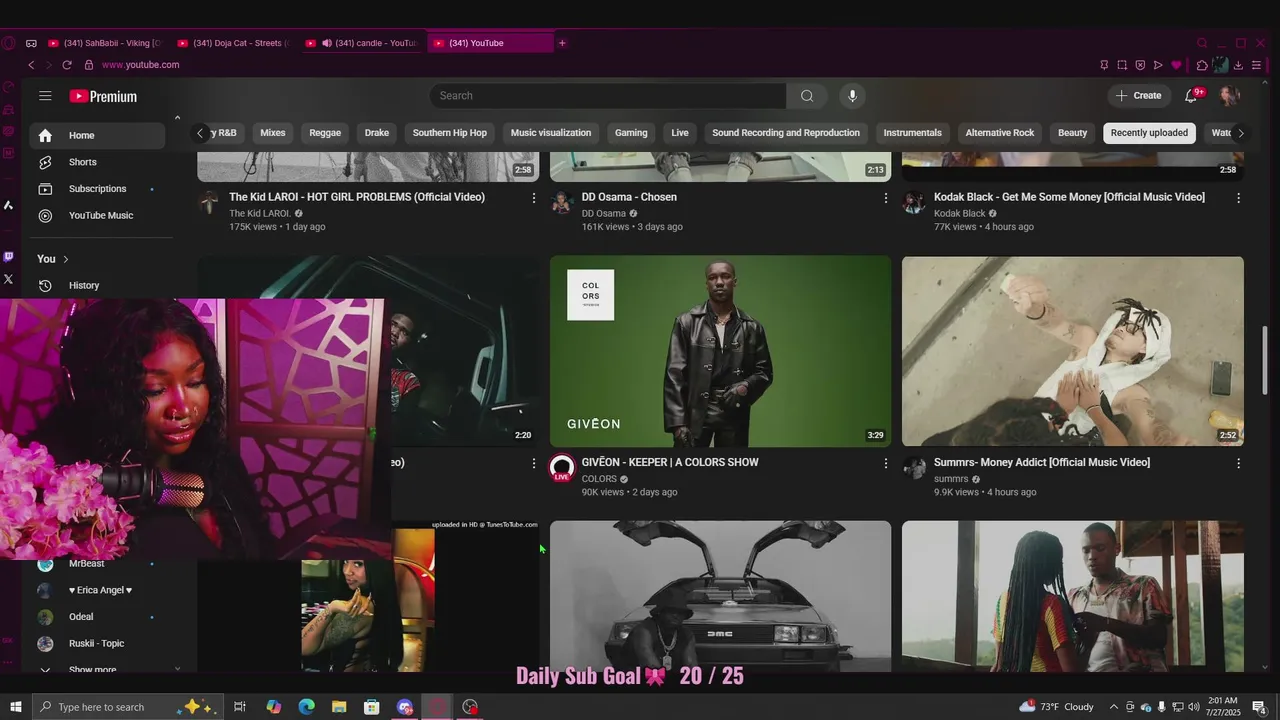The image size is (1280, 720).
Task: Open the COLORS channel avatar
Action: coord(562,468)
